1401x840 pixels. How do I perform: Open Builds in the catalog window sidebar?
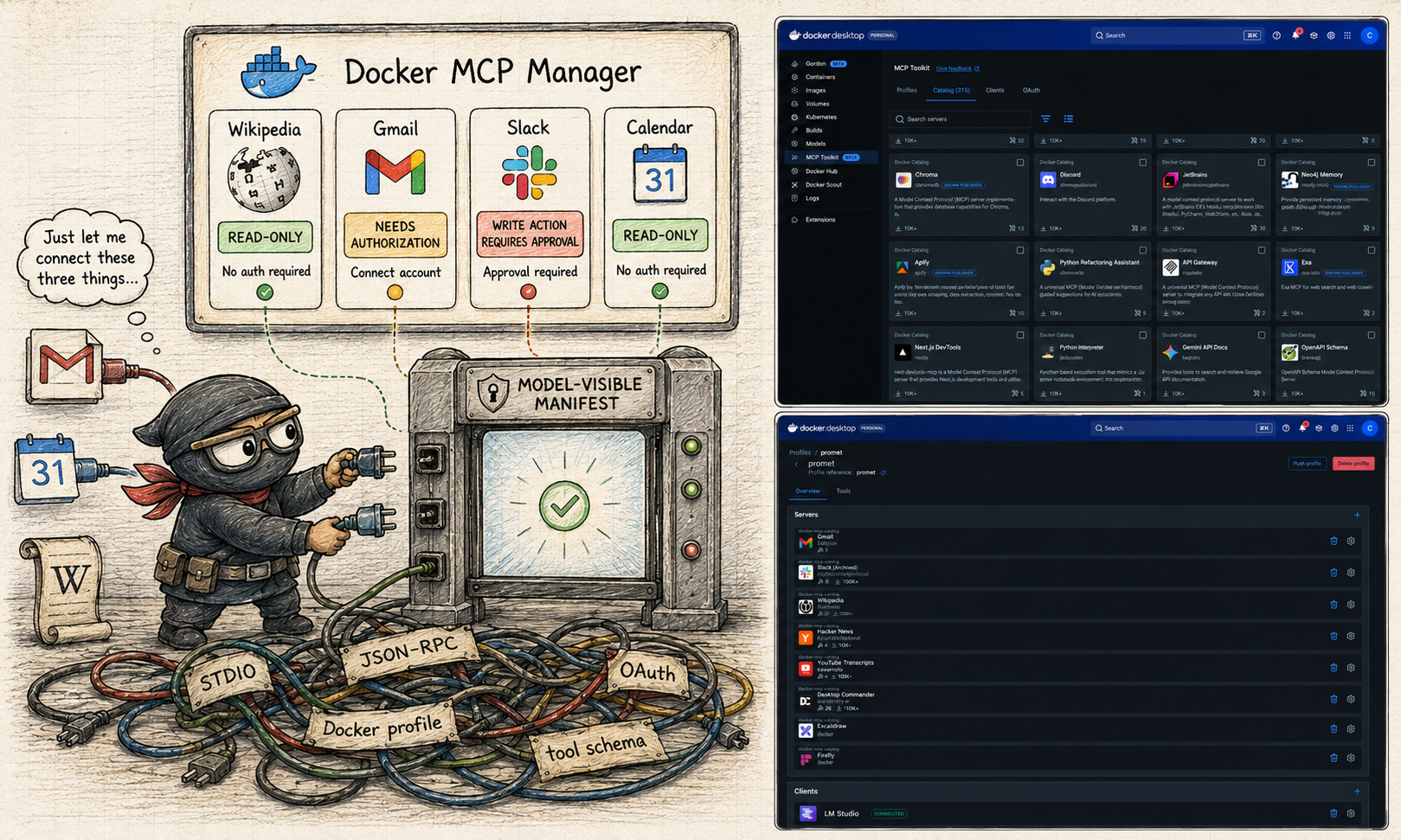point(813,131)
